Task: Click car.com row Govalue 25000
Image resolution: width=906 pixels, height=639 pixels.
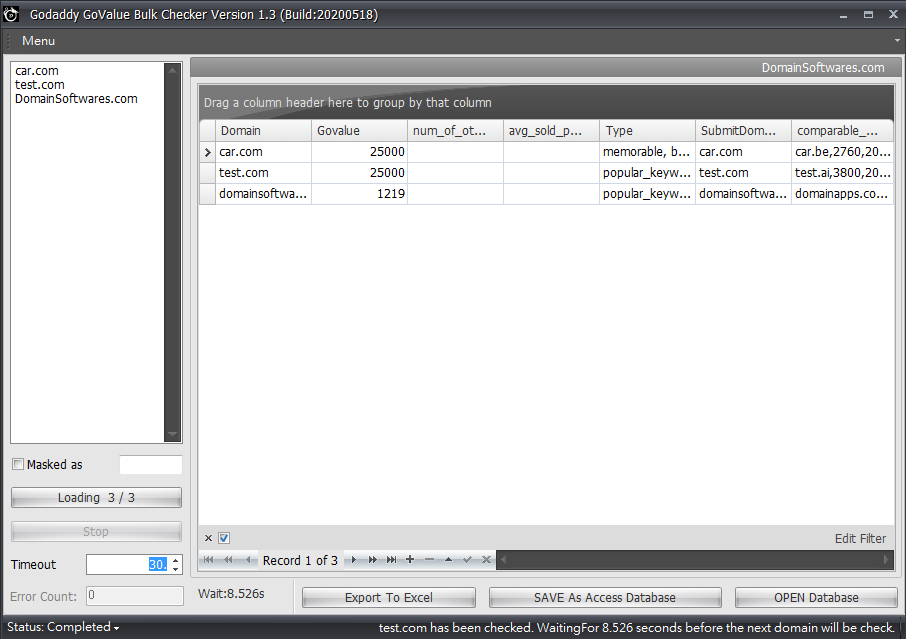Action: [359, 152]
